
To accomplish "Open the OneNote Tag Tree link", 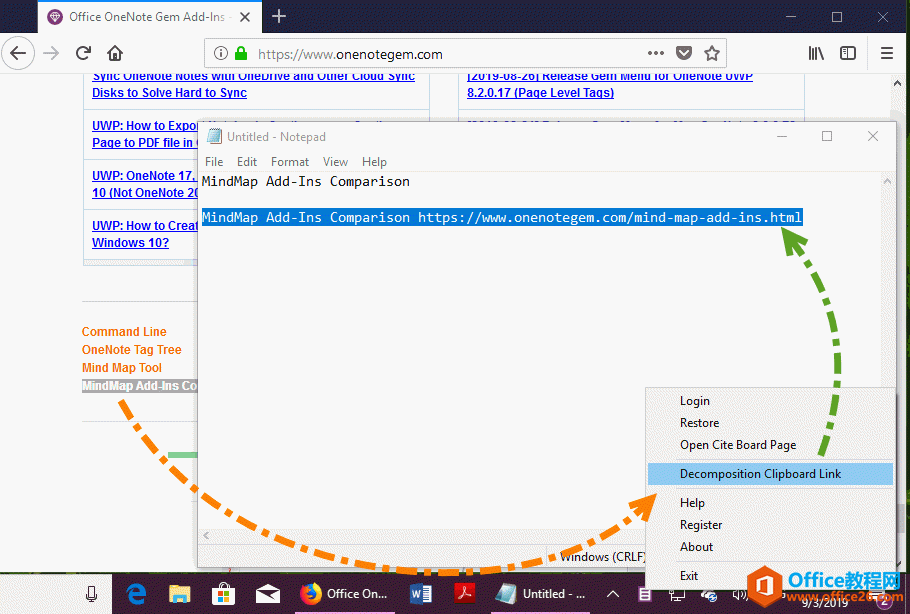I will coord(132,350).
